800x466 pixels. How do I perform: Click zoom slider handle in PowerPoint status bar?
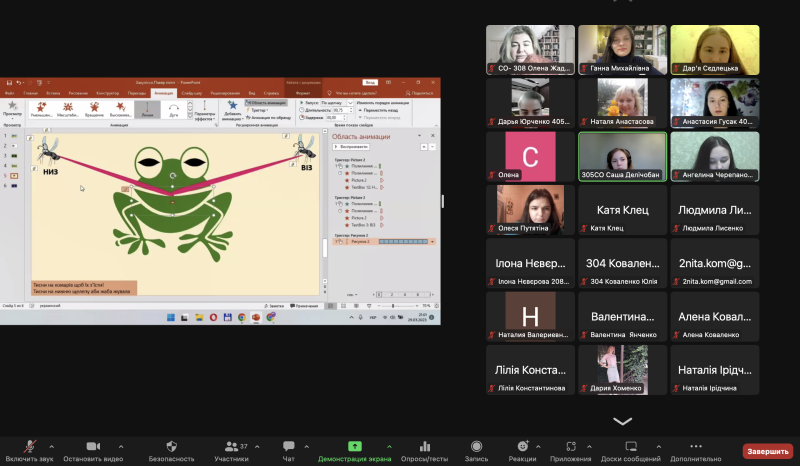pos(392,306)
